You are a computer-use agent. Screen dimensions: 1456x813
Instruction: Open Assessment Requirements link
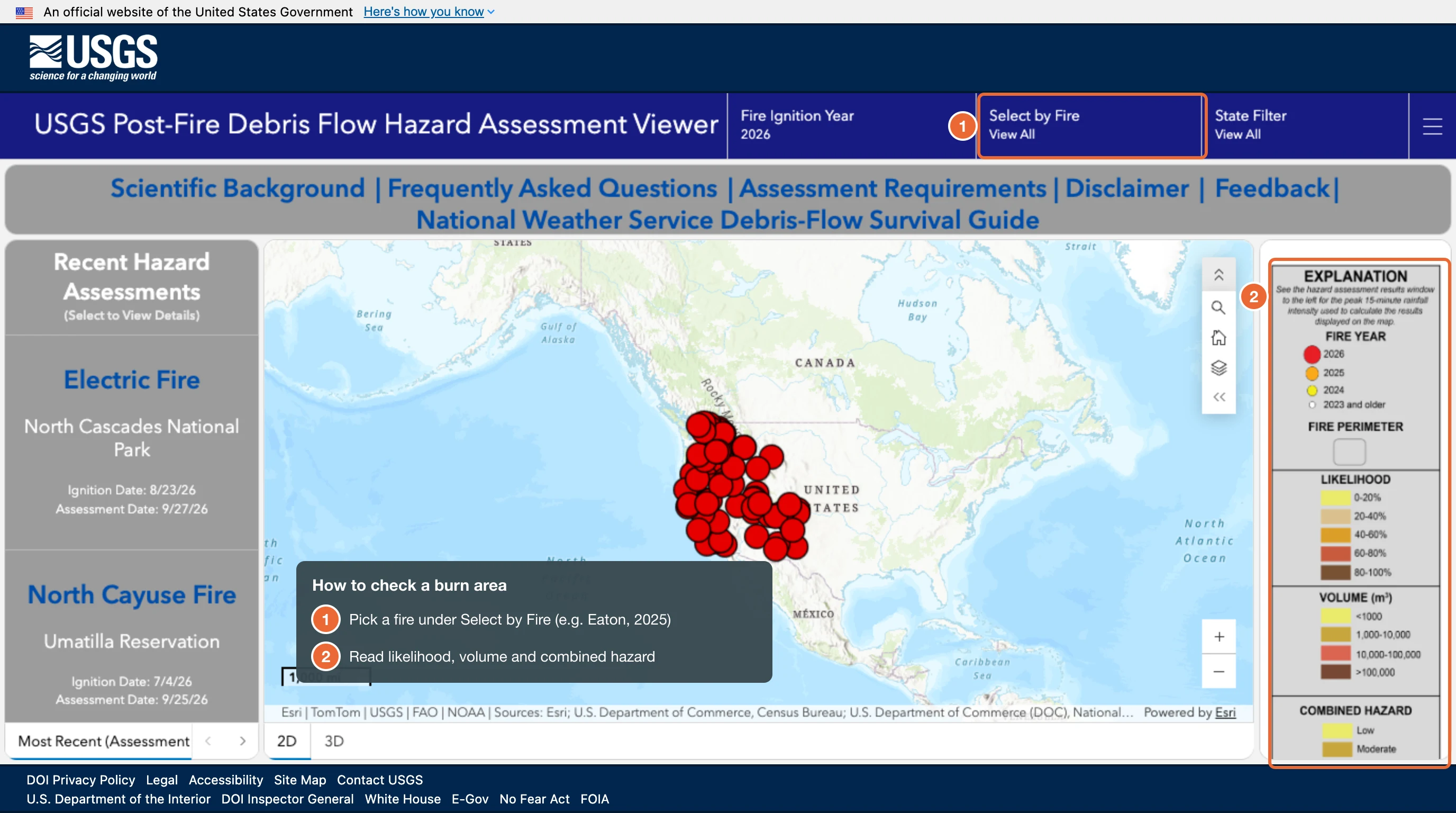(893, 188)
